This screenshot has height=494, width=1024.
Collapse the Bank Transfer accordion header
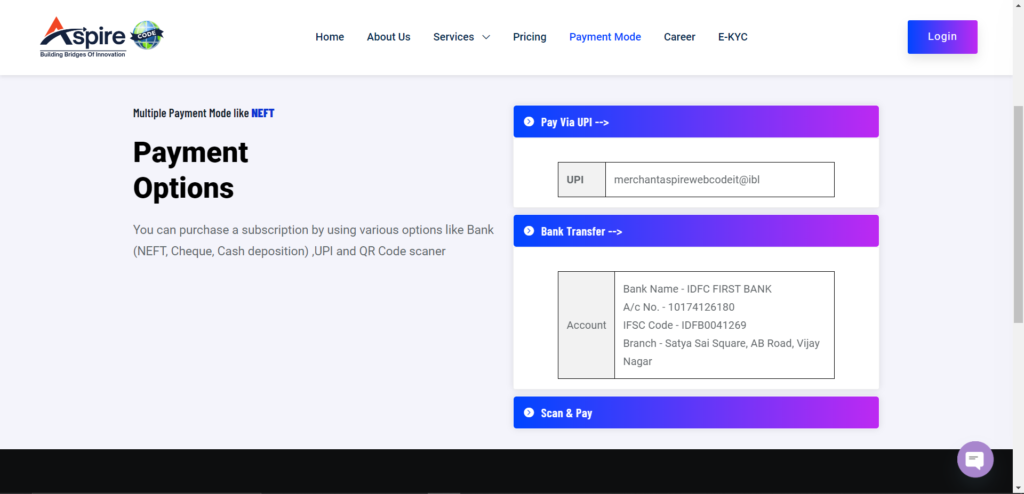click(696, 231)
